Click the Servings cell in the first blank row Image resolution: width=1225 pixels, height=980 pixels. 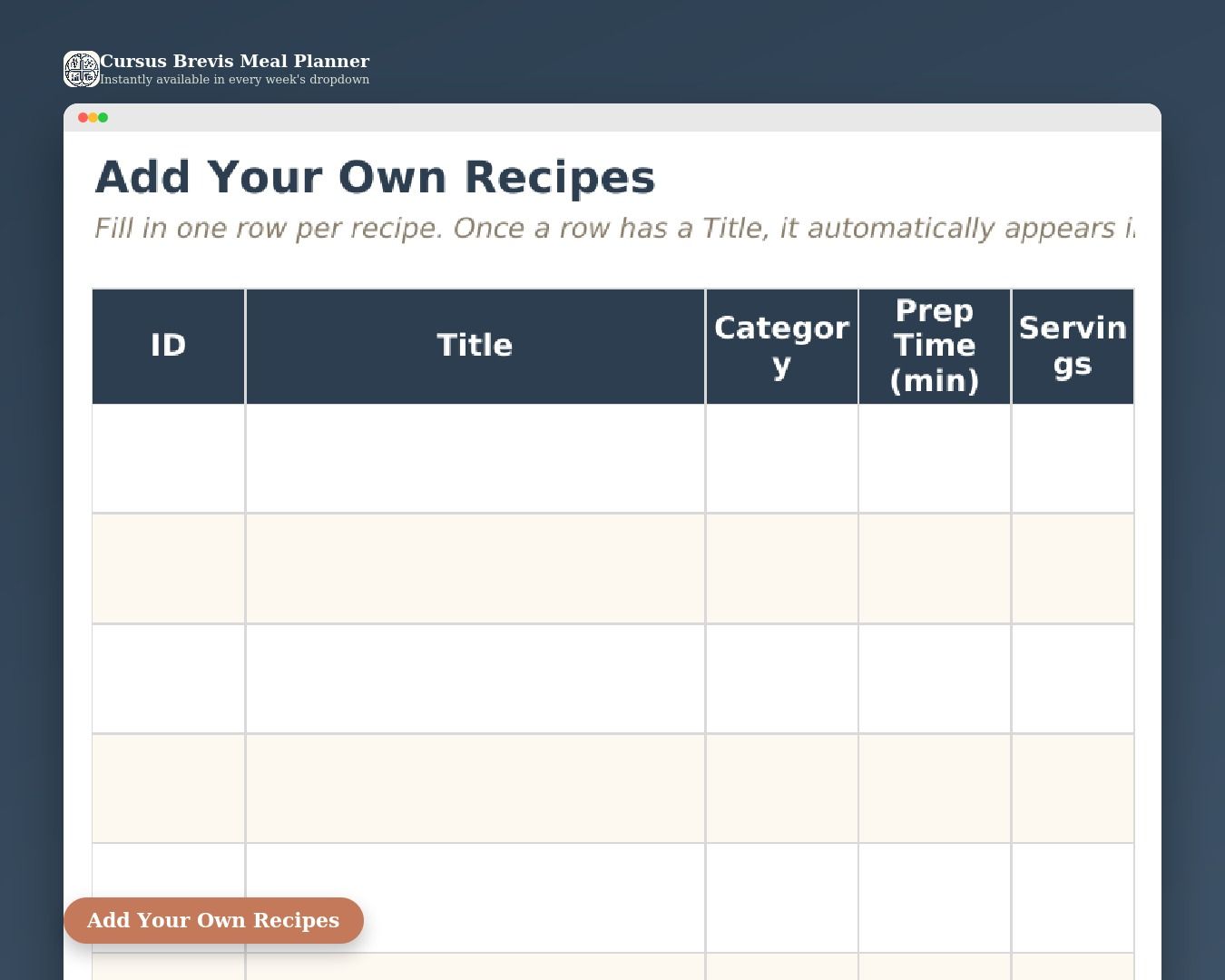1073,458
